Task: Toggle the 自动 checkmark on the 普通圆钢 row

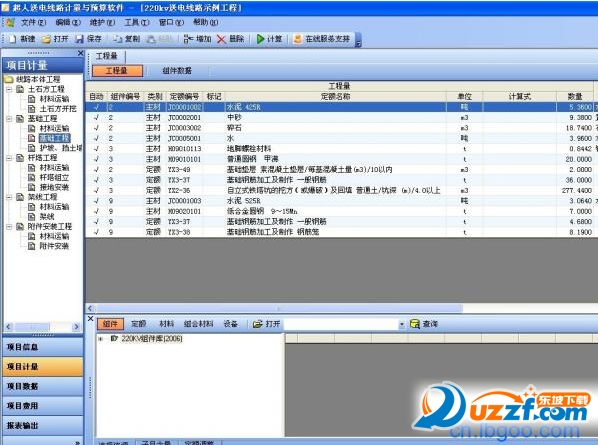Action: [x=96, y=159]
